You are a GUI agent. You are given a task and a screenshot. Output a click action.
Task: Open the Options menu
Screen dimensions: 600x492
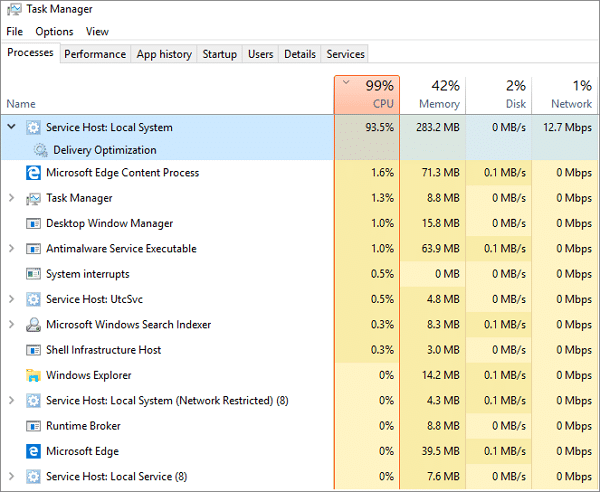[x=54, y=31]
